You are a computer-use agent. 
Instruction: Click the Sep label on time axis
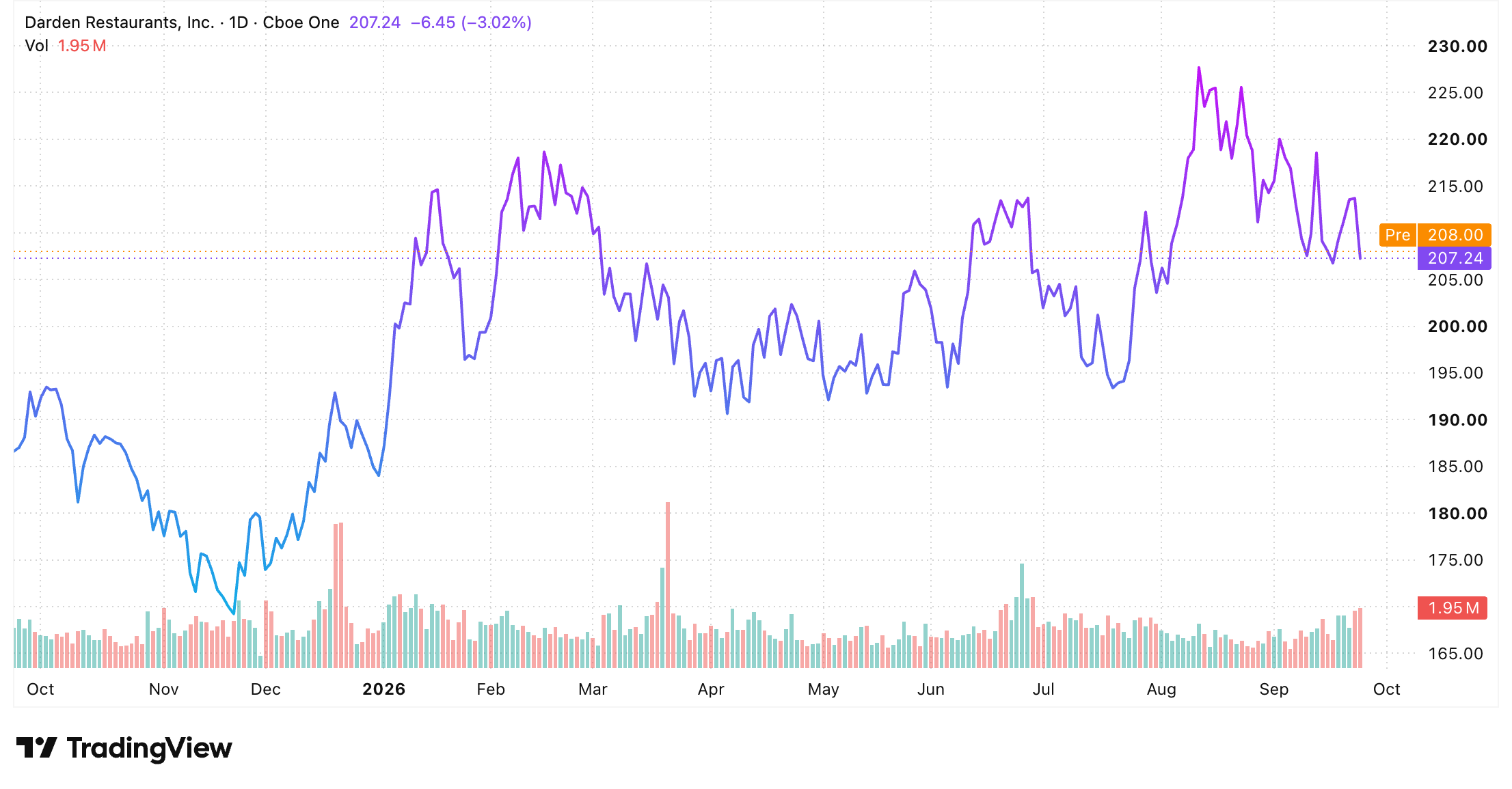pyautogui.click(x=1274, y=689)
